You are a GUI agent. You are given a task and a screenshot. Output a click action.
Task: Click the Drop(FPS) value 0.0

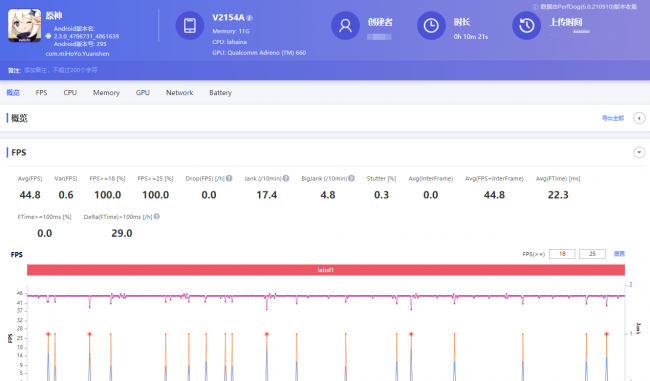209,195
